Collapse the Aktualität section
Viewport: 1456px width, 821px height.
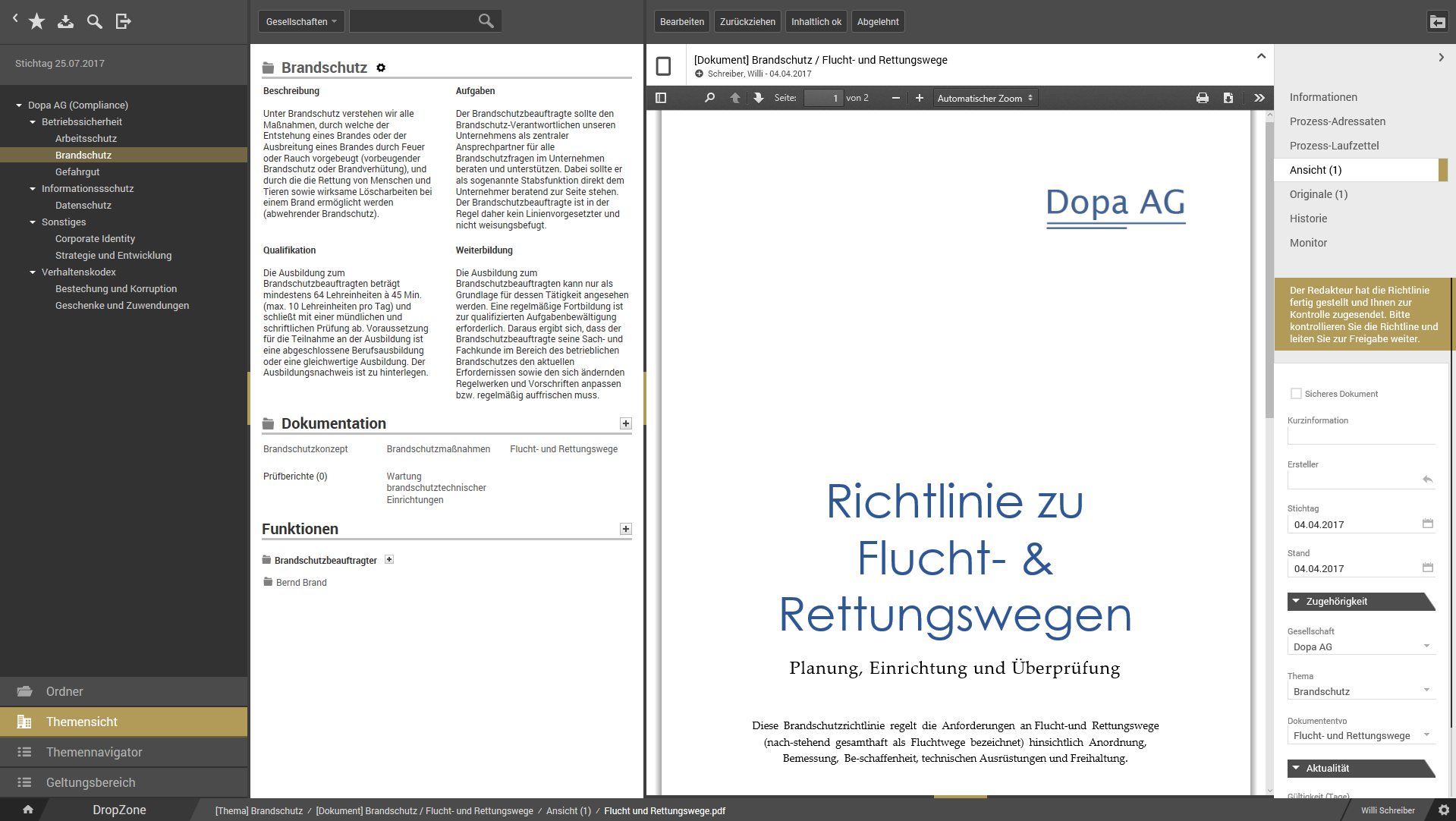pos(1361,768)
